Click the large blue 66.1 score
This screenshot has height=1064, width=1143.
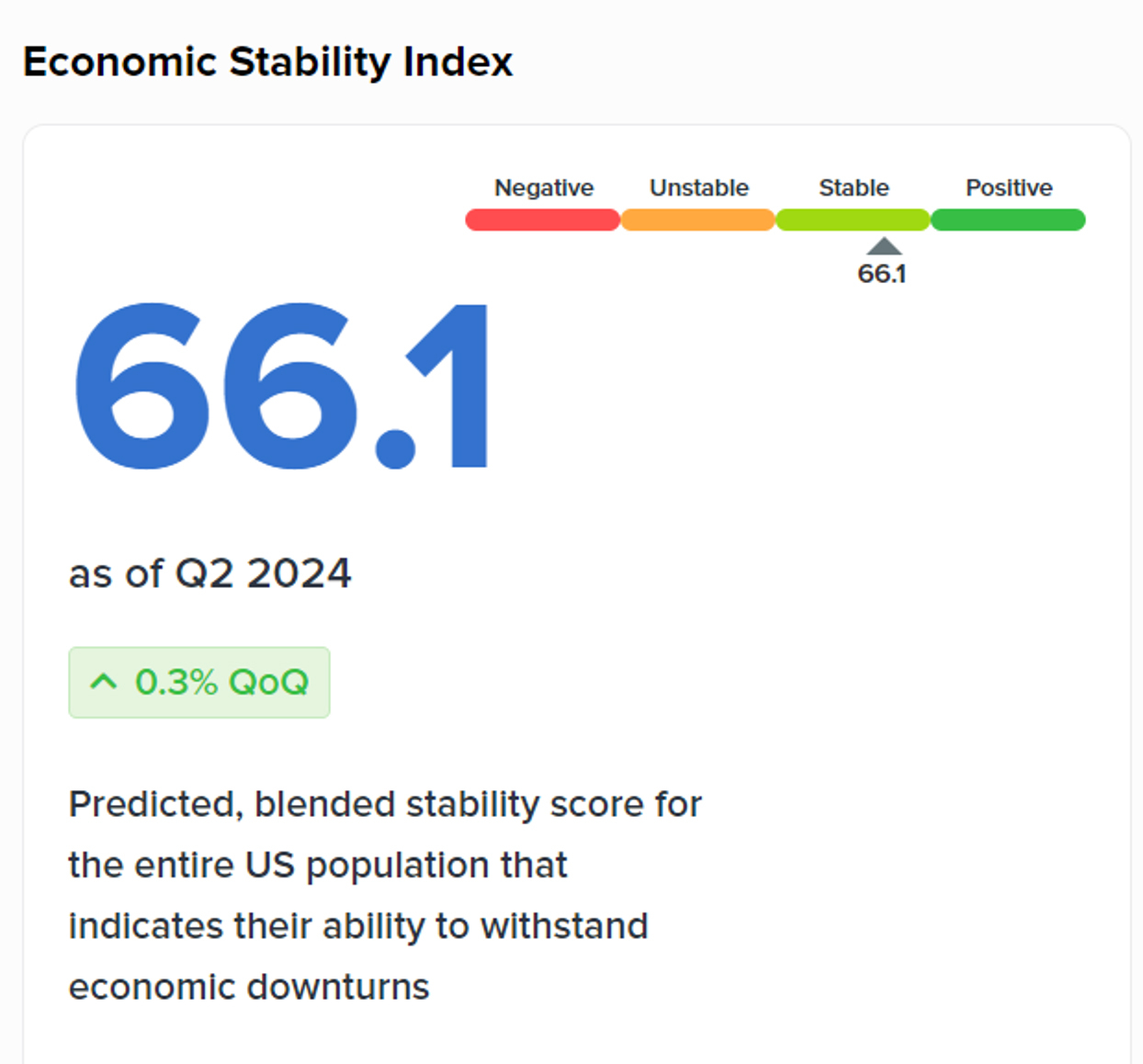point(282,386)
